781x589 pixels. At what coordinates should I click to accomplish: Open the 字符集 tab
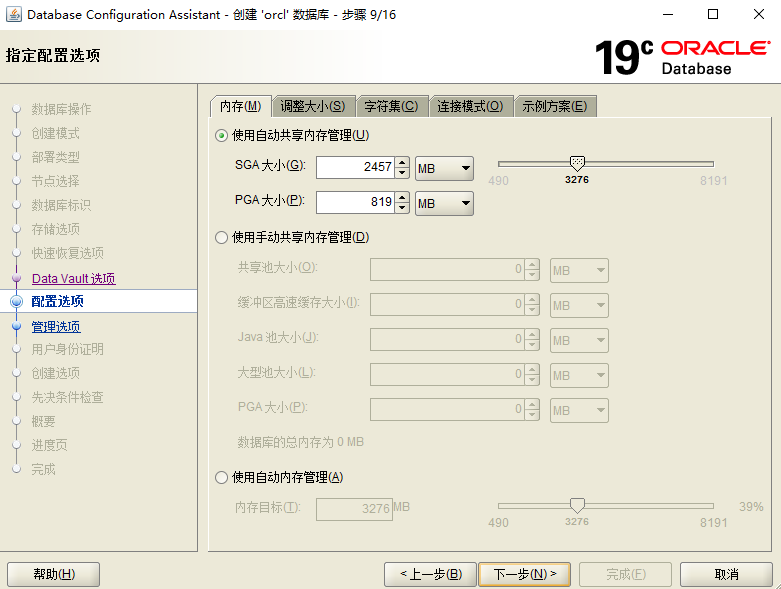(x=391, y=107)
